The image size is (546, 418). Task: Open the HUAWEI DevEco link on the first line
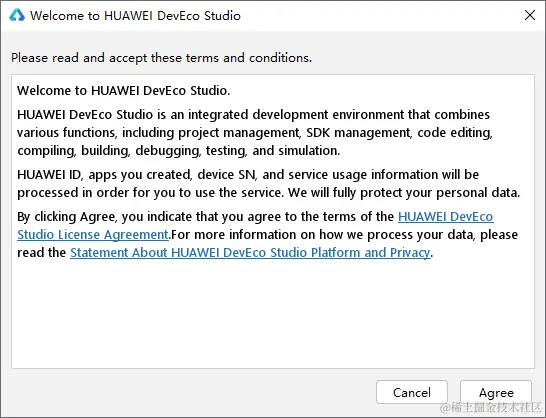[445, 217]
